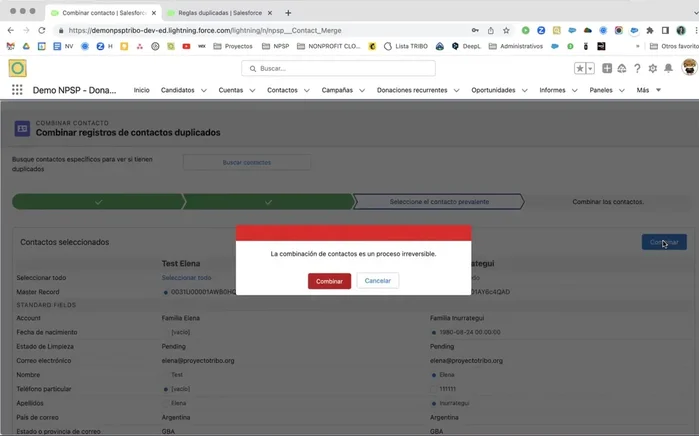Bookmark this page with the address bar star
Image resolution: width=699 pixels, height=436 pixels.
tap(506, 30)
